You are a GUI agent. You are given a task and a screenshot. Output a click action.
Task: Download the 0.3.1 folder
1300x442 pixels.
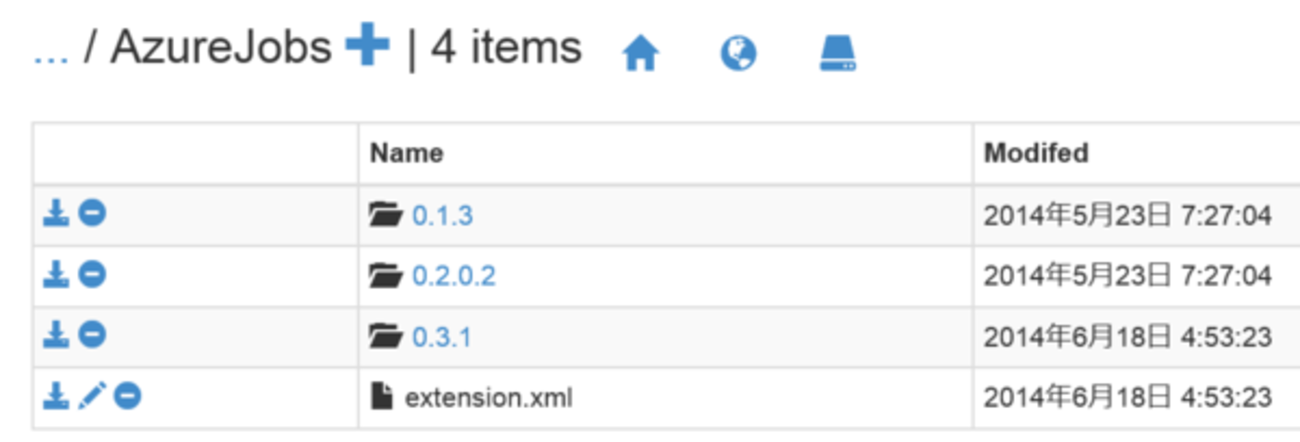(56, 336)
